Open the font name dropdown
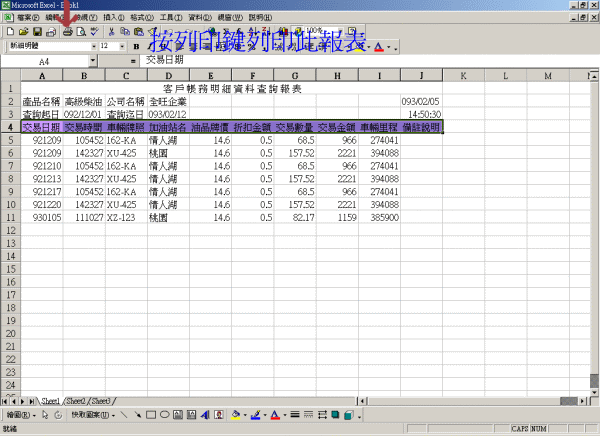This screenshot has width=600, height=436. pyautogui.click(x=91, y=46)
